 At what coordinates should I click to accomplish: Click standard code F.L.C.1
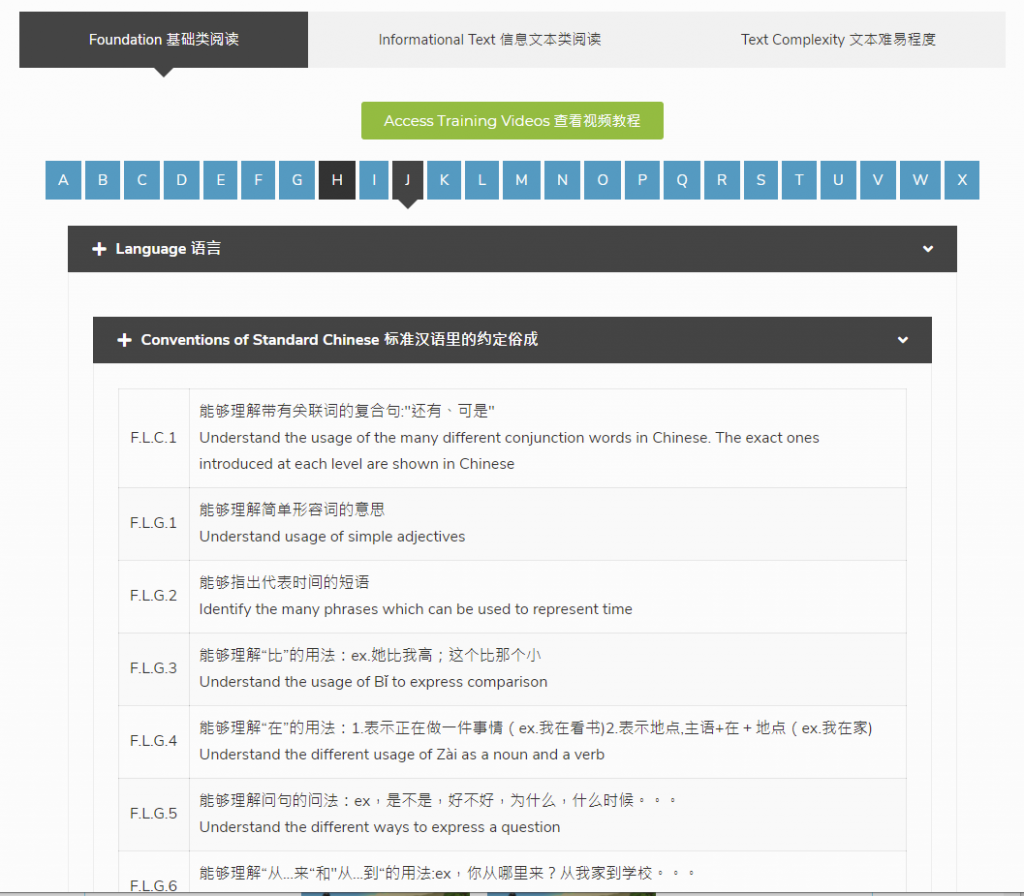[x=153, y=438]
